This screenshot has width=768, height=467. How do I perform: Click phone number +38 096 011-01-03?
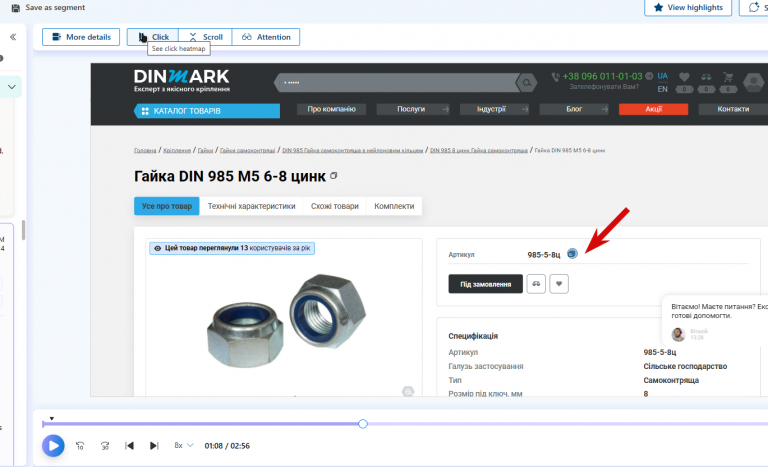tap(602, 76)
